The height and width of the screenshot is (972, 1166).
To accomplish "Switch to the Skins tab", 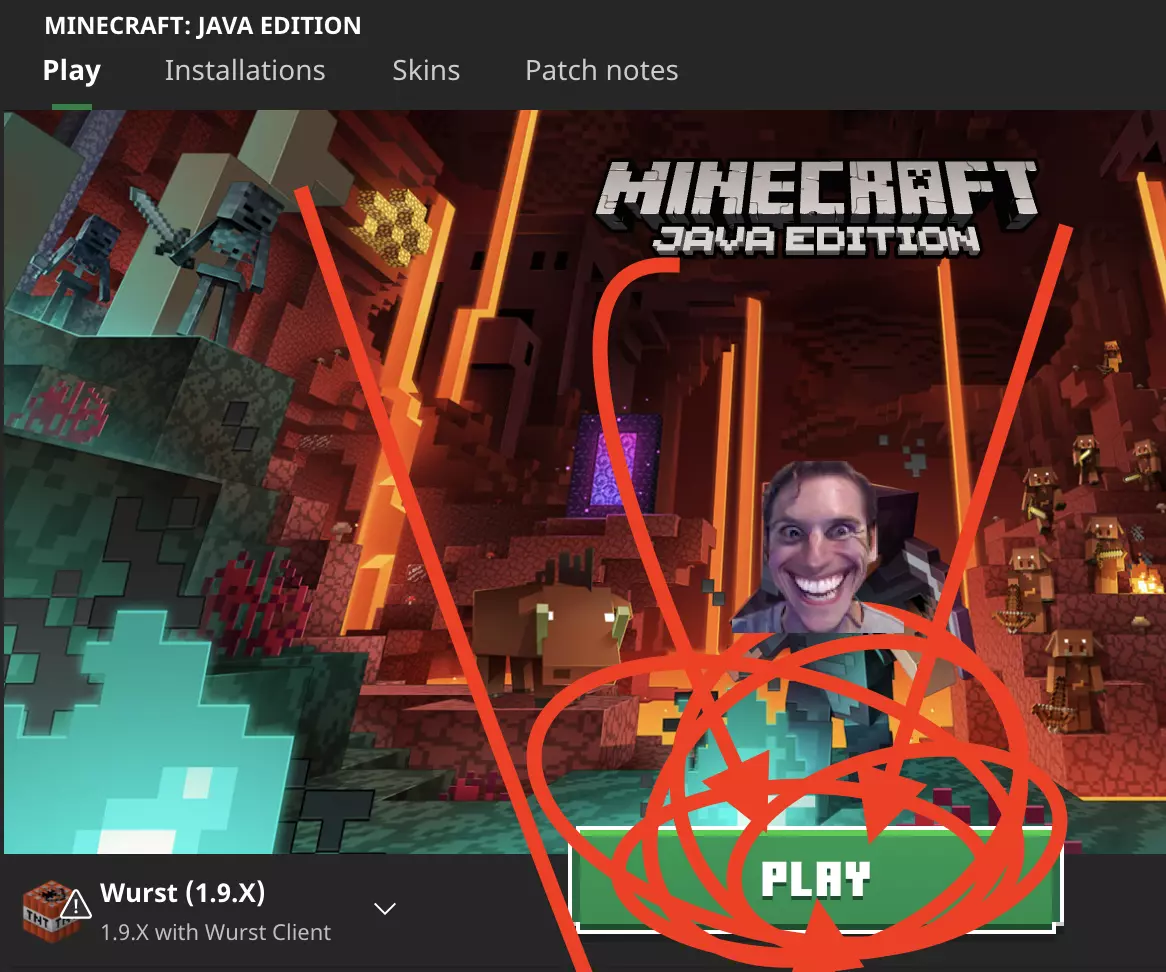I will (x=426, y=70).
